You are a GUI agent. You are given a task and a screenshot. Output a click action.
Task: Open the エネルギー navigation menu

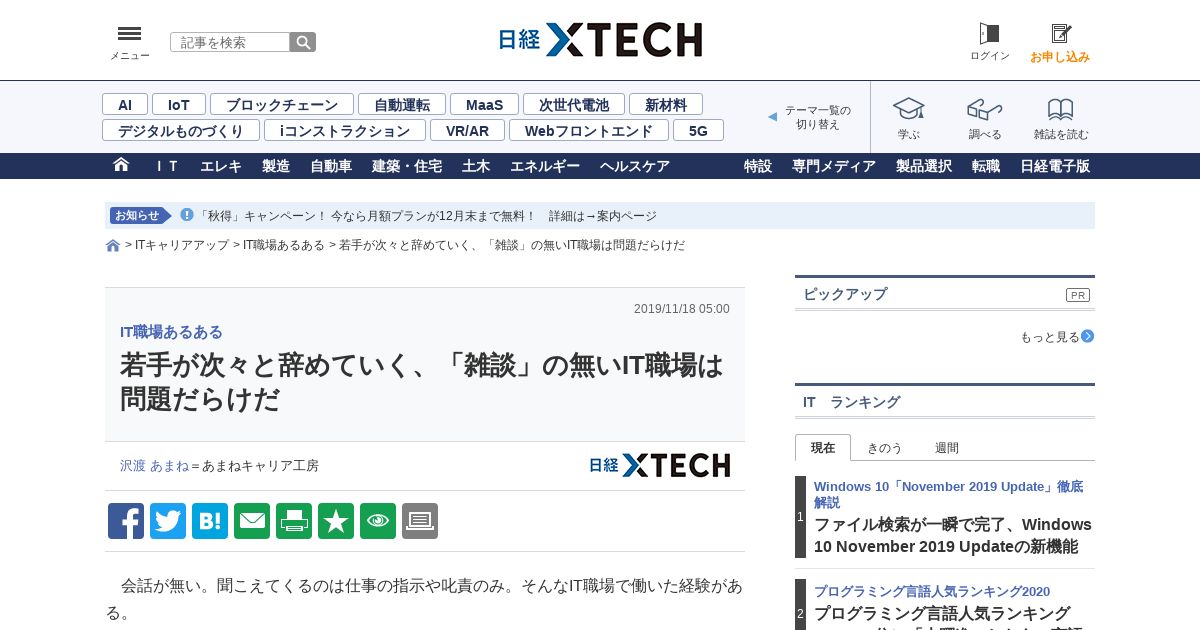coord(545,166)
